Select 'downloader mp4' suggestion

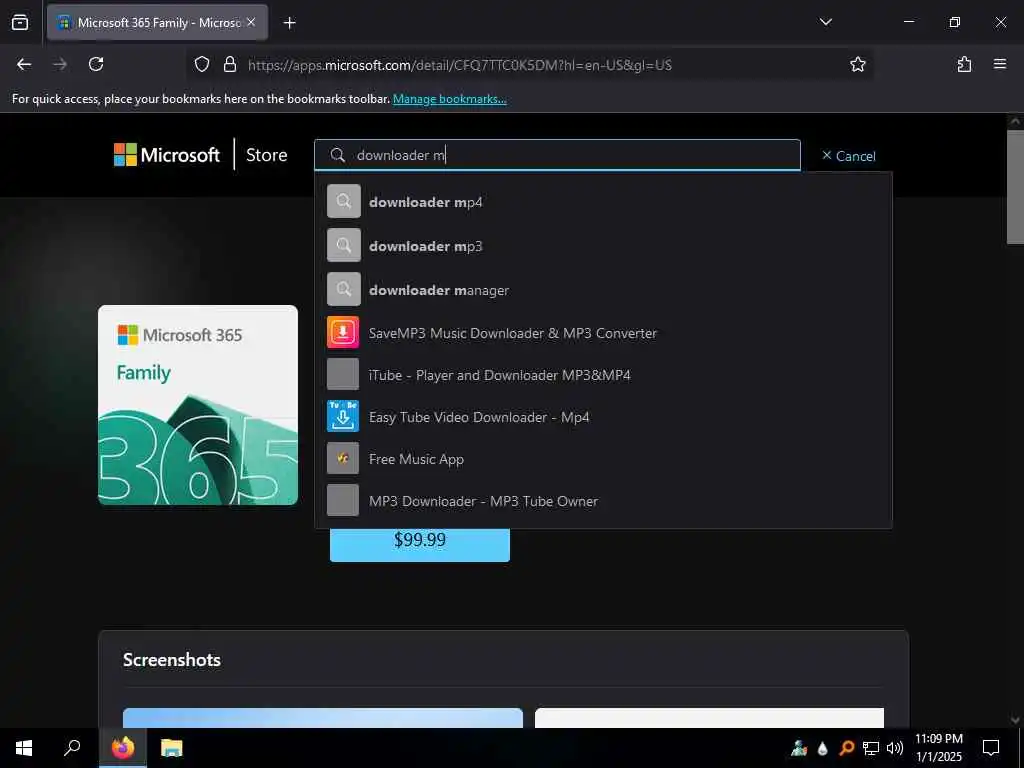tap(603, 202)
